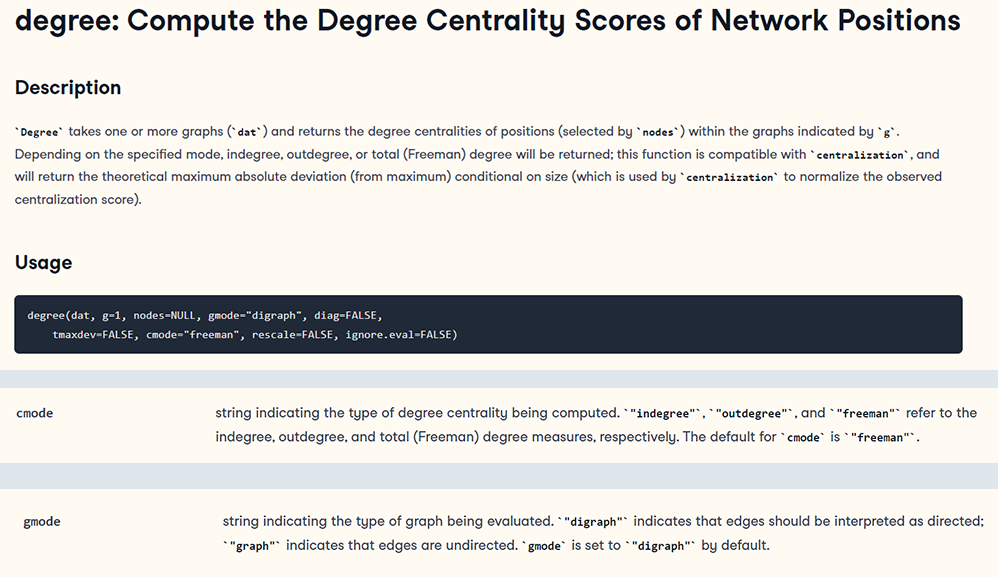Click the gmode argument name
Viewport: 998px width, 577px height.
click(x=42, y=522)
